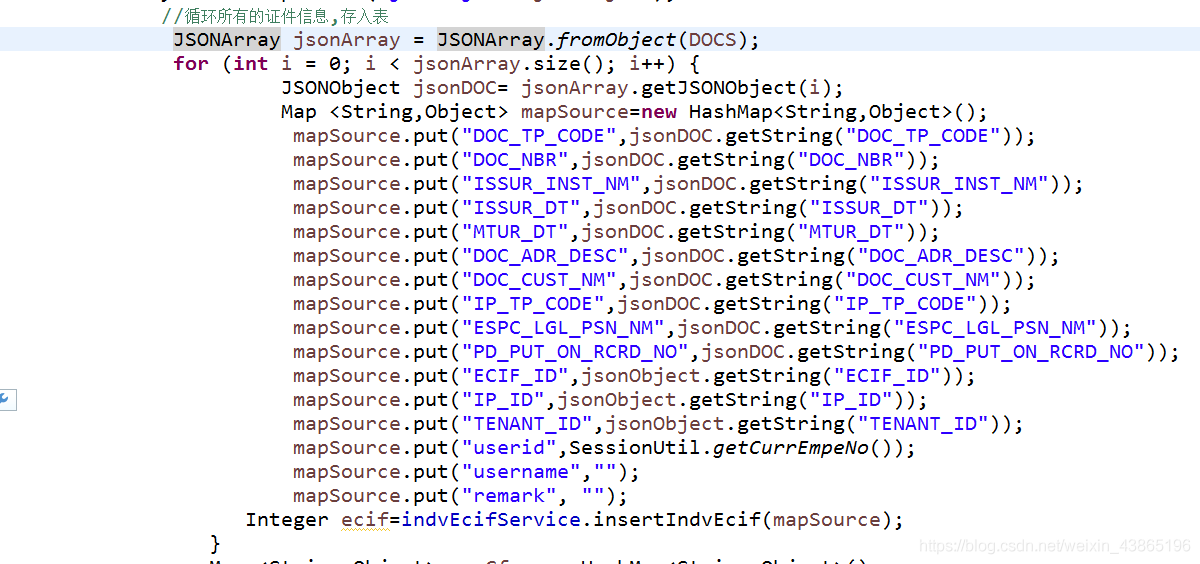Click the mapSource.put line with "DOC_CUST_NM"
The image size is (1200, 564).
pyautogui.click(x=664, y=280)
